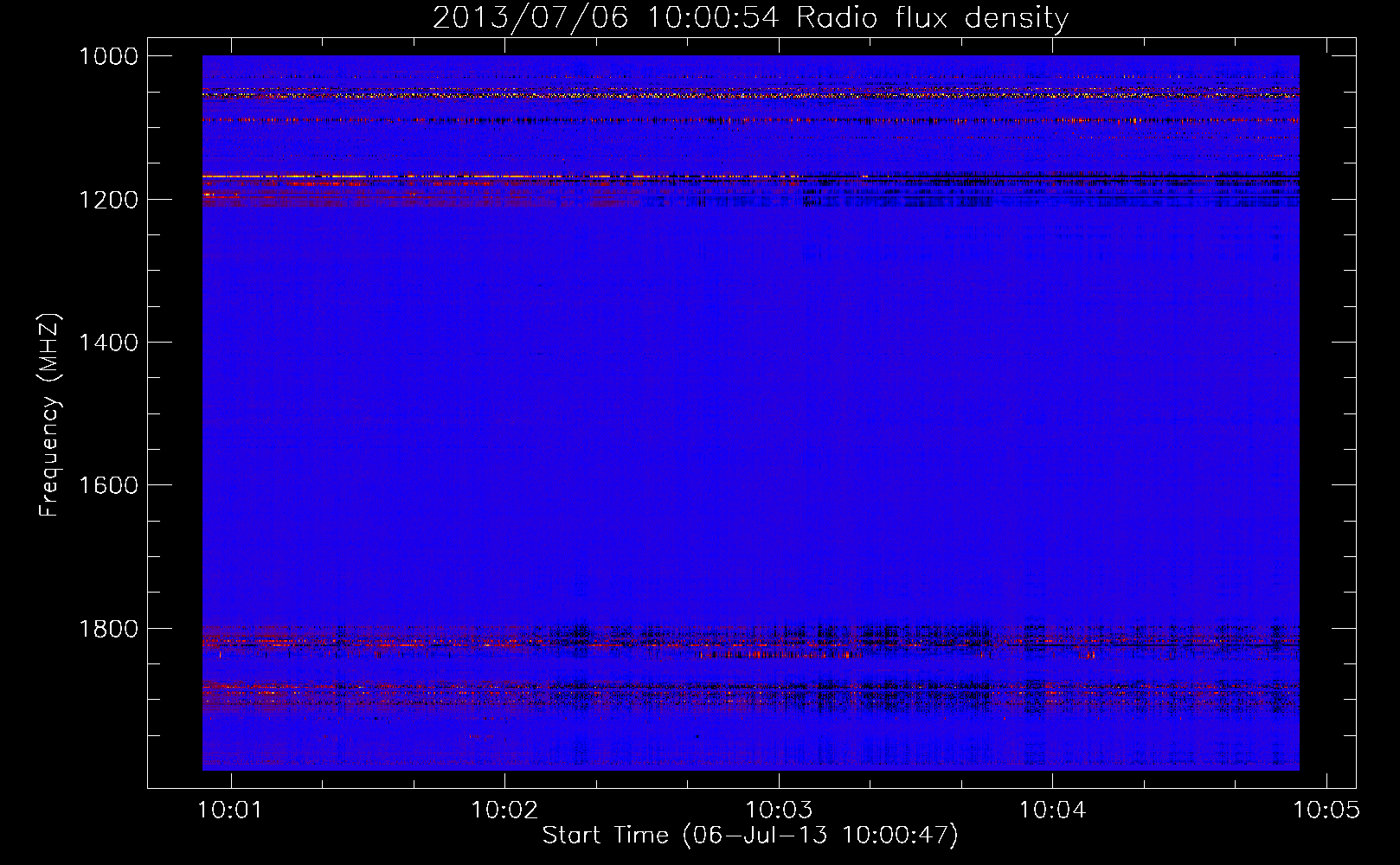This screenshot has height=865, width=1400.
Task: Select the "Start Time (06-Jul-13 10:00:47)" axis label
Action: click(x=750, y=836)
